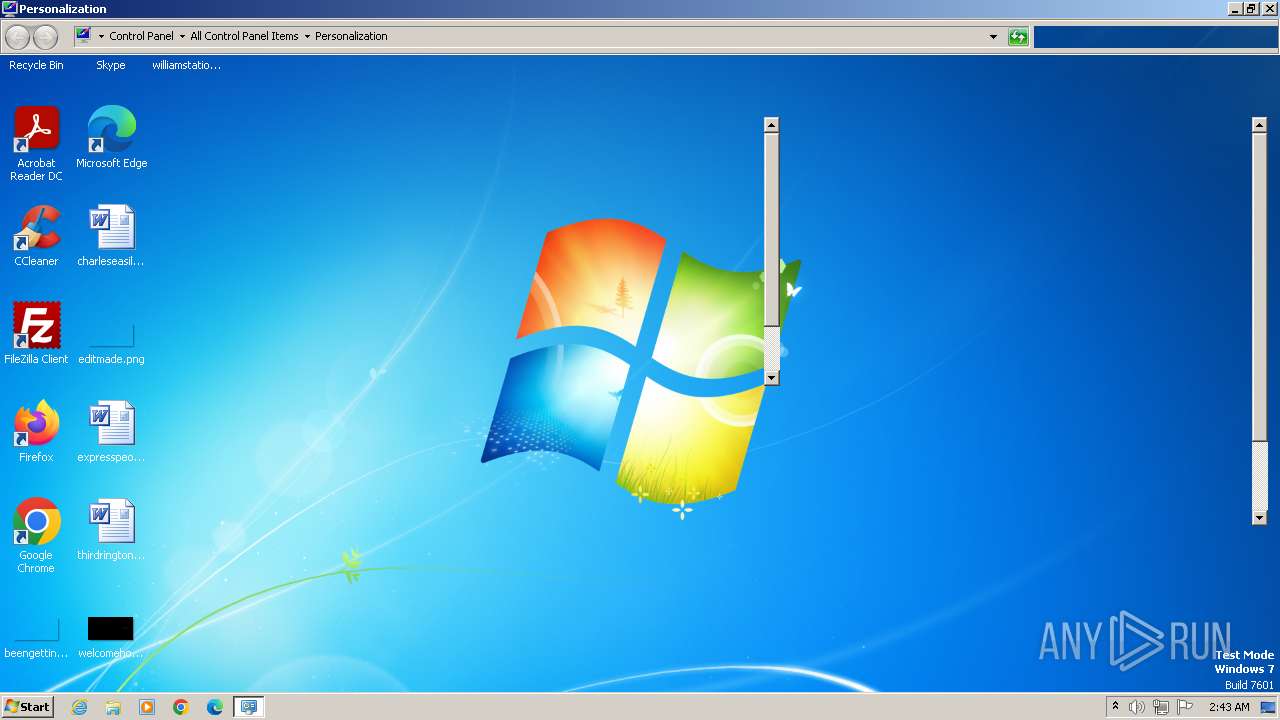Launch Edge from the taskbar

tap(215, 707)
